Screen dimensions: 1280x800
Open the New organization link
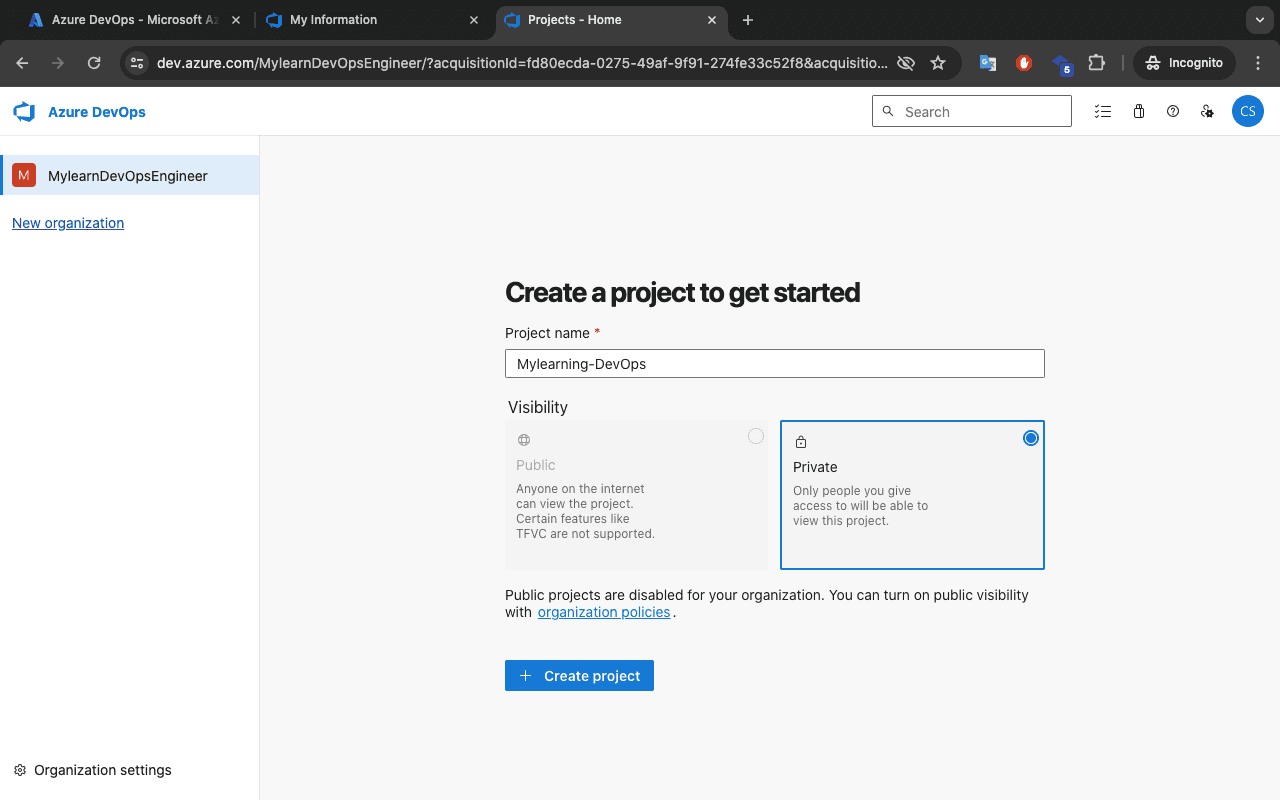click(x=68, y=223)
